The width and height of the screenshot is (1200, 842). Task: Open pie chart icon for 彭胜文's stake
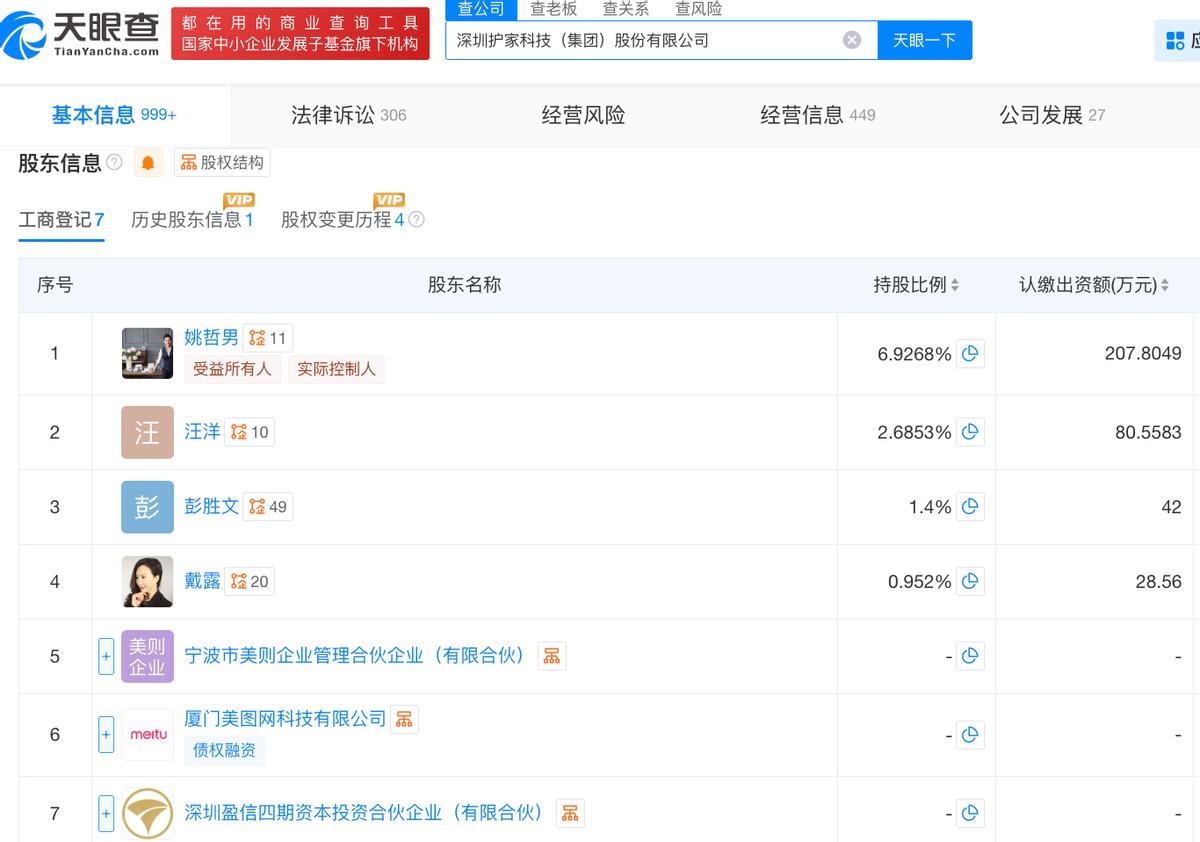970,507
